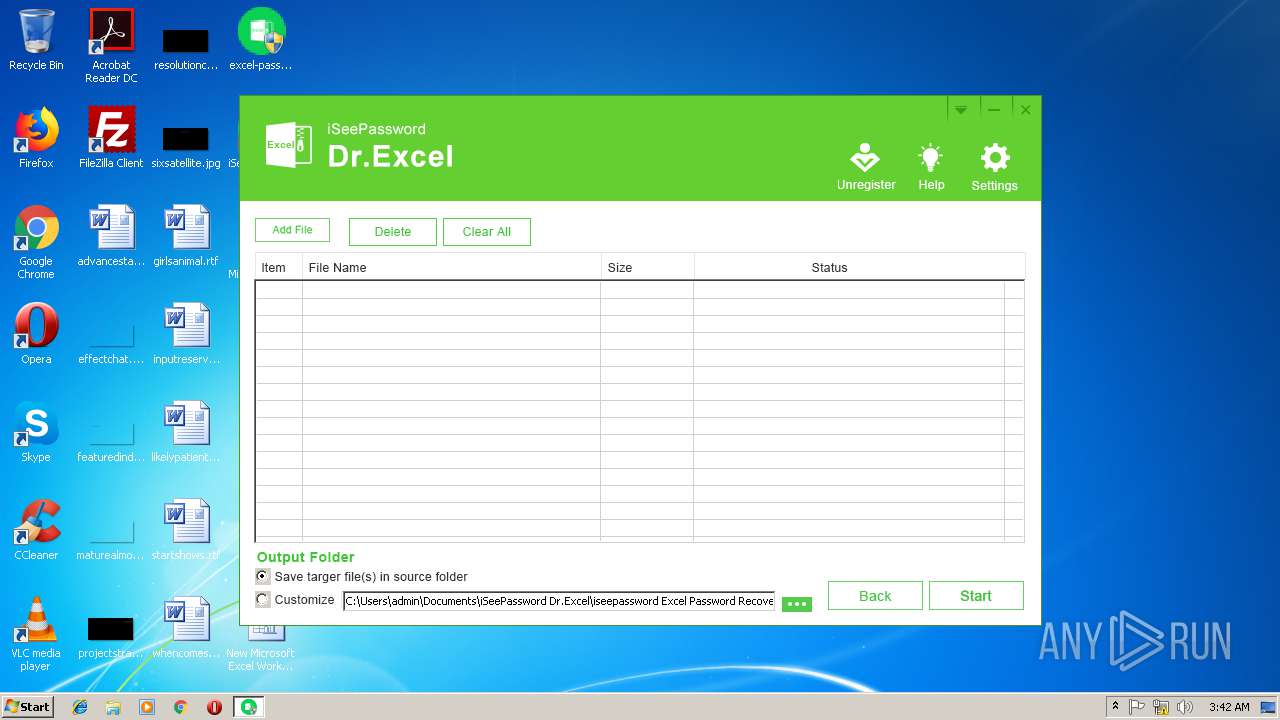Image resolution: width=1280 pixels, height=720 pixels.
Task: Show hidden system tray icons arrow
Action: [x=1115, y=707]
